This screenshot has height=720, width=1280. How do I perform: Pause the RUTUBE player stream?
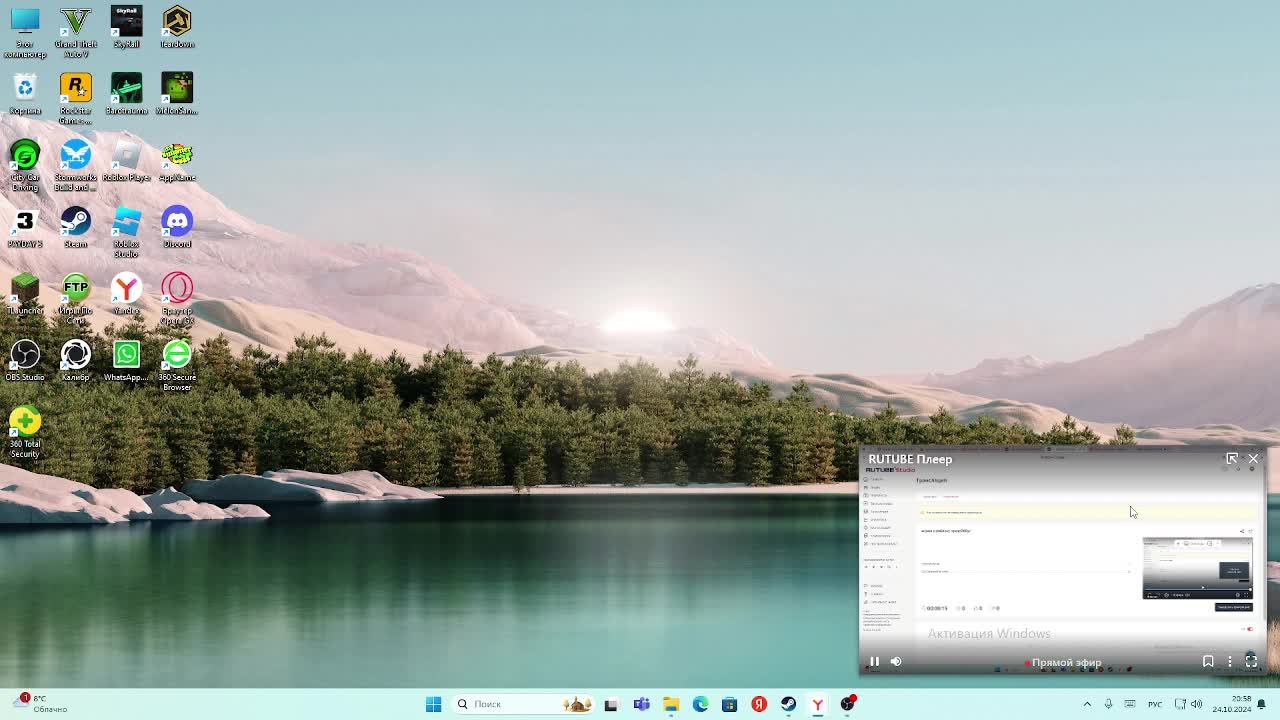tap(874, 661)
